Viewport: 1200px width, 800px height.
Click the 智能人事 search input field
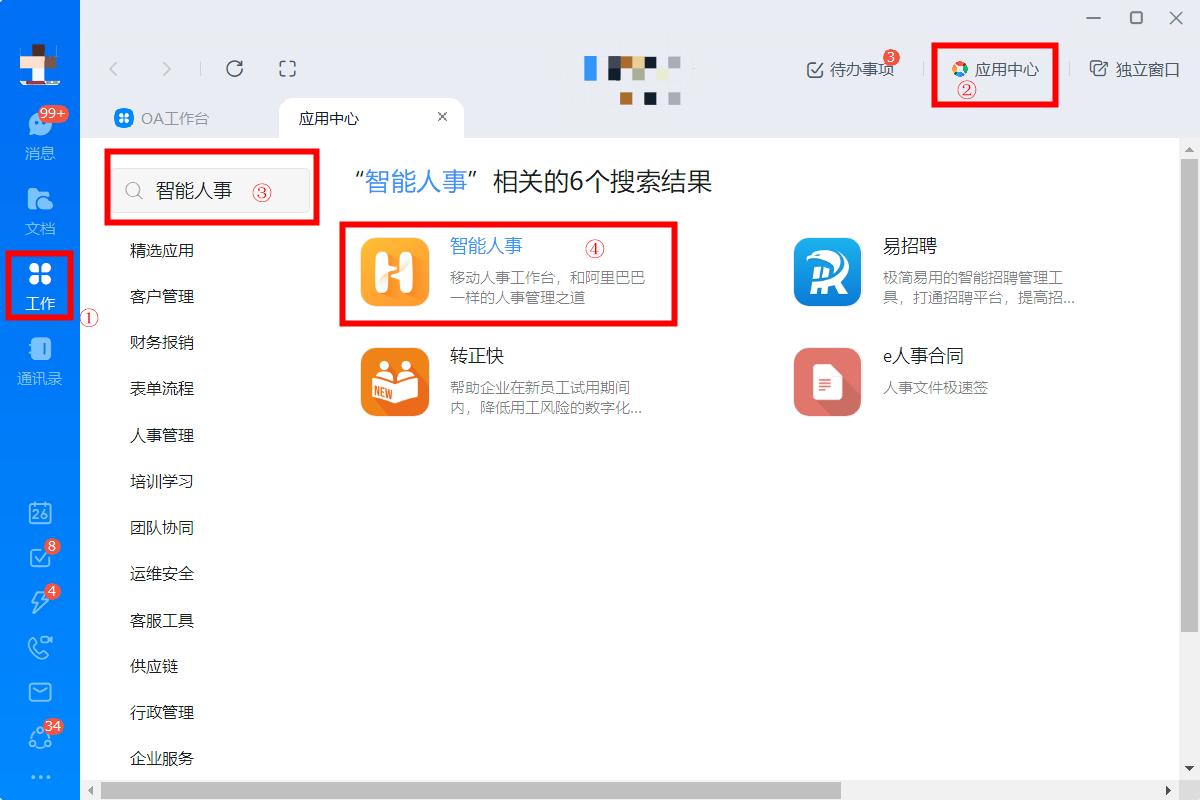click(x=210, y=190)
